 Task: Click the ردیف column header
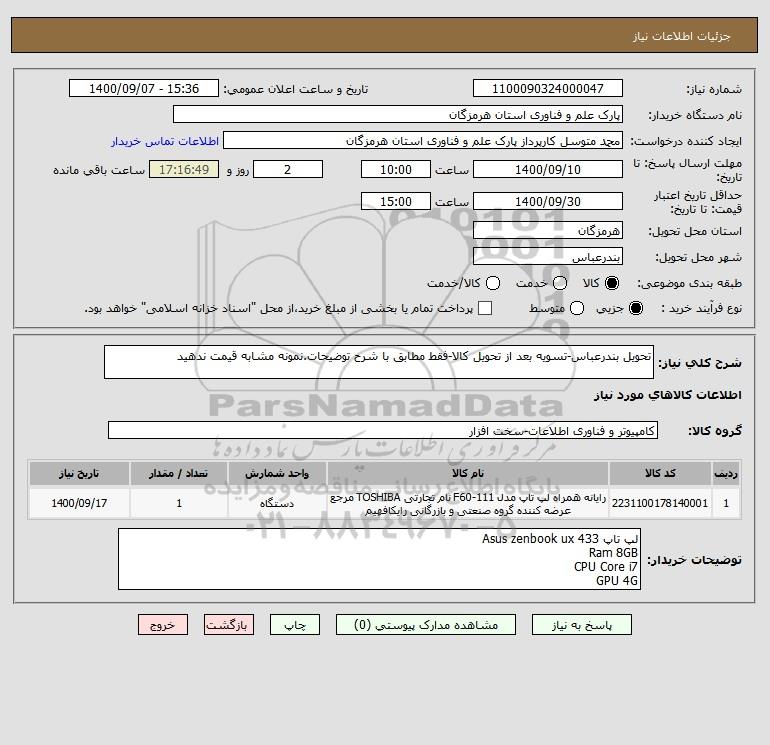point(726,473)
